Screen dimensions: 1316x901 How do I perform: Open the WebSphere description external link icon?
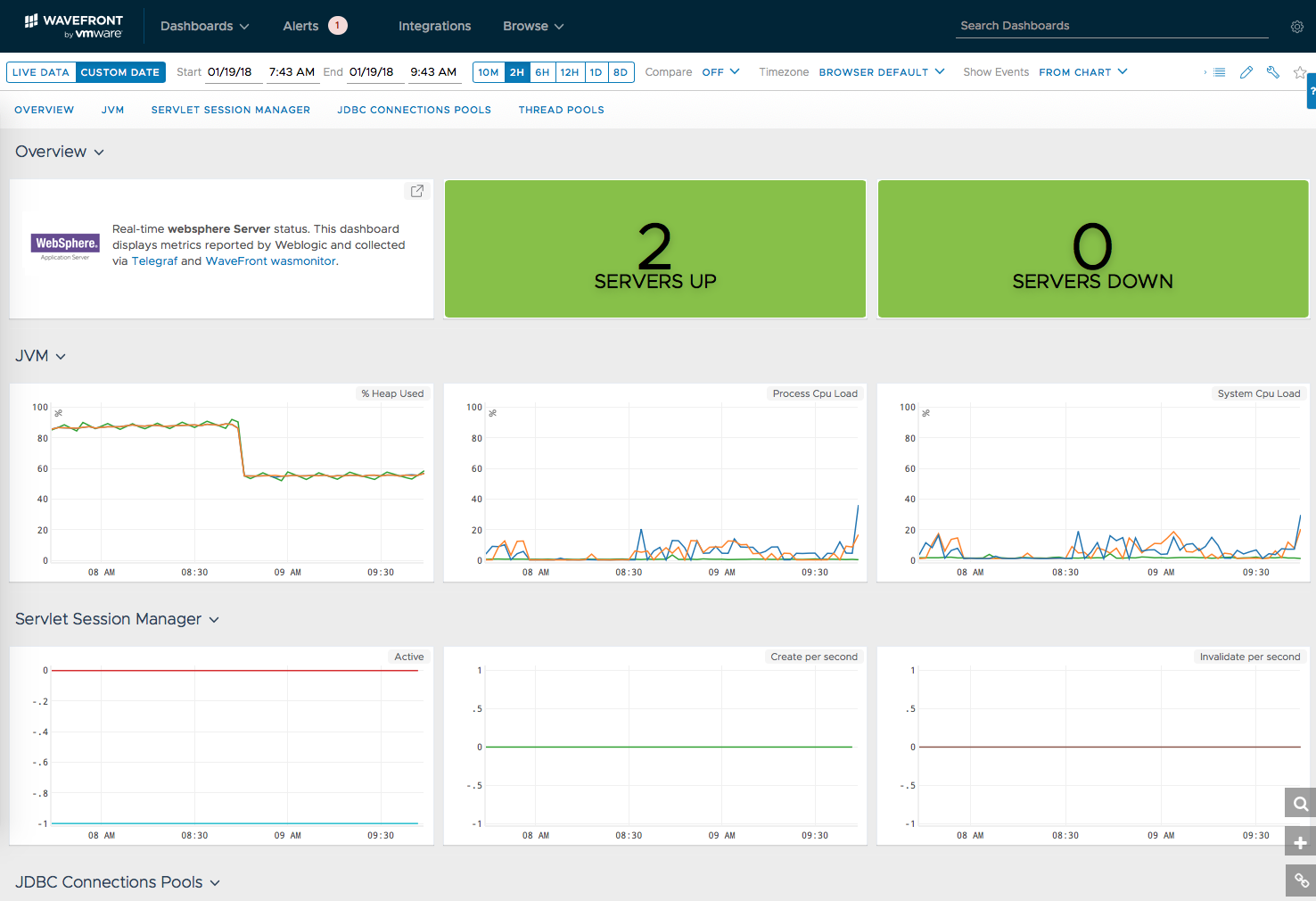coord(416,191)
